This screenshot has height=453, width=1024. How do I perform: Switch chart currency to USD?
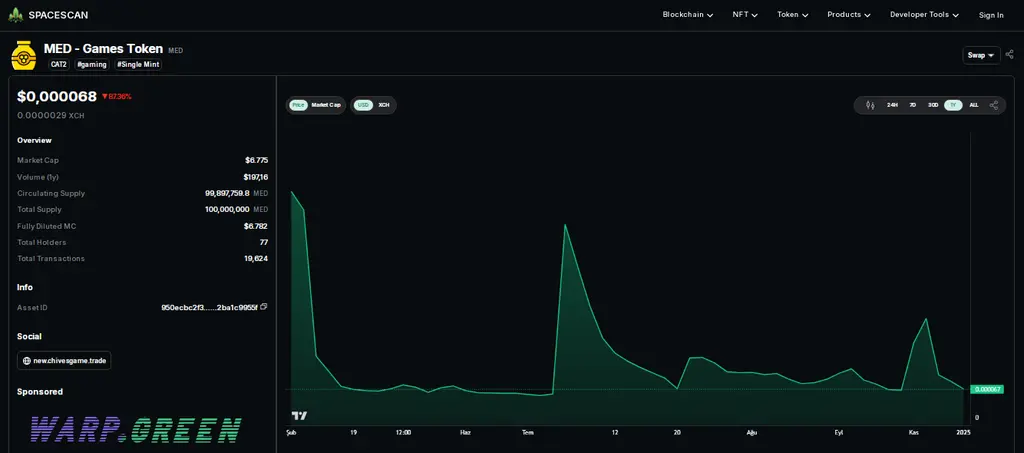(x=363, y=105)
